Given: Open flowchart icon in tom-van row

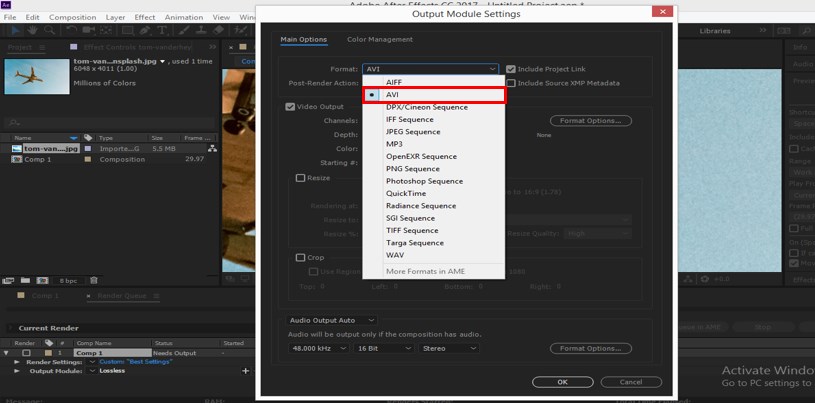Looking at the screenshot, I should (212, 149).
